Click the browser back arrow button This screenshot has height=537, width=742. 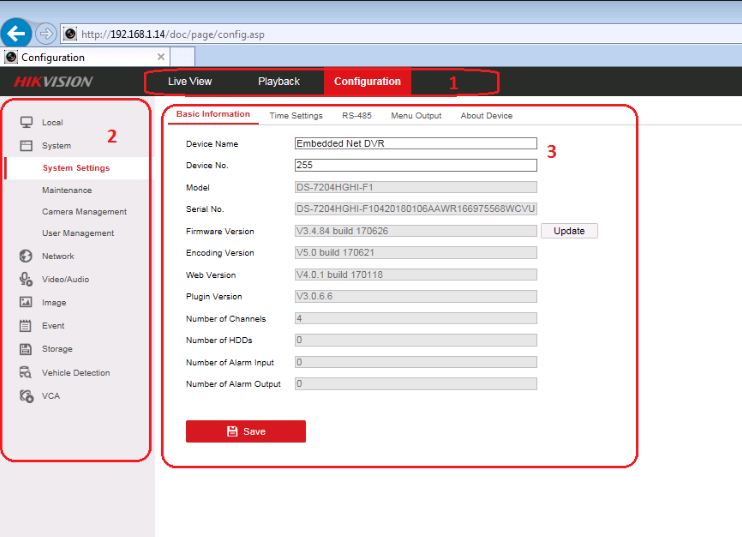[x=16, y=34]
